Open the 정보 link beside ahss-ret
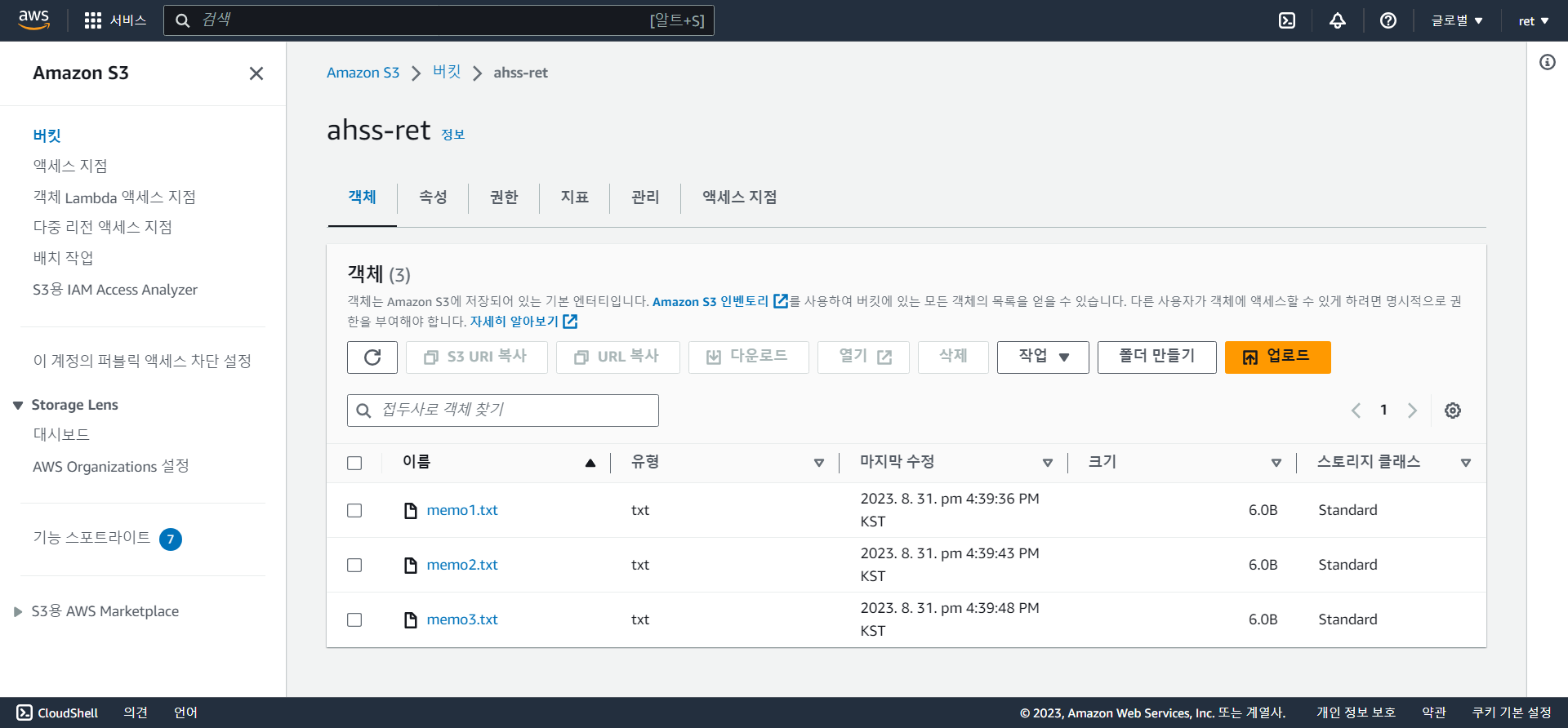The width and height of the screenshot is (1568, 728). 453,135
